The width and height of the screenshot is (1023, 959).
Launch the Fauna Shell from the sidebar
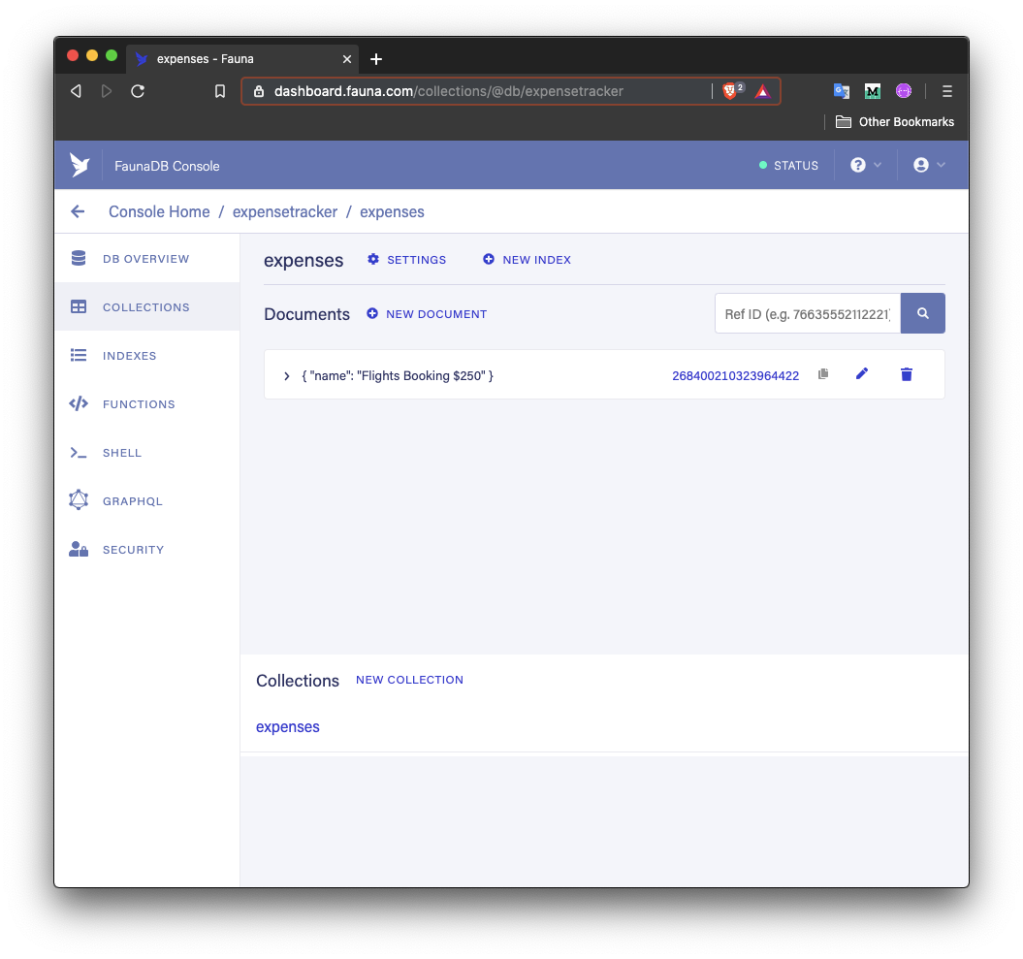(122, 452)
